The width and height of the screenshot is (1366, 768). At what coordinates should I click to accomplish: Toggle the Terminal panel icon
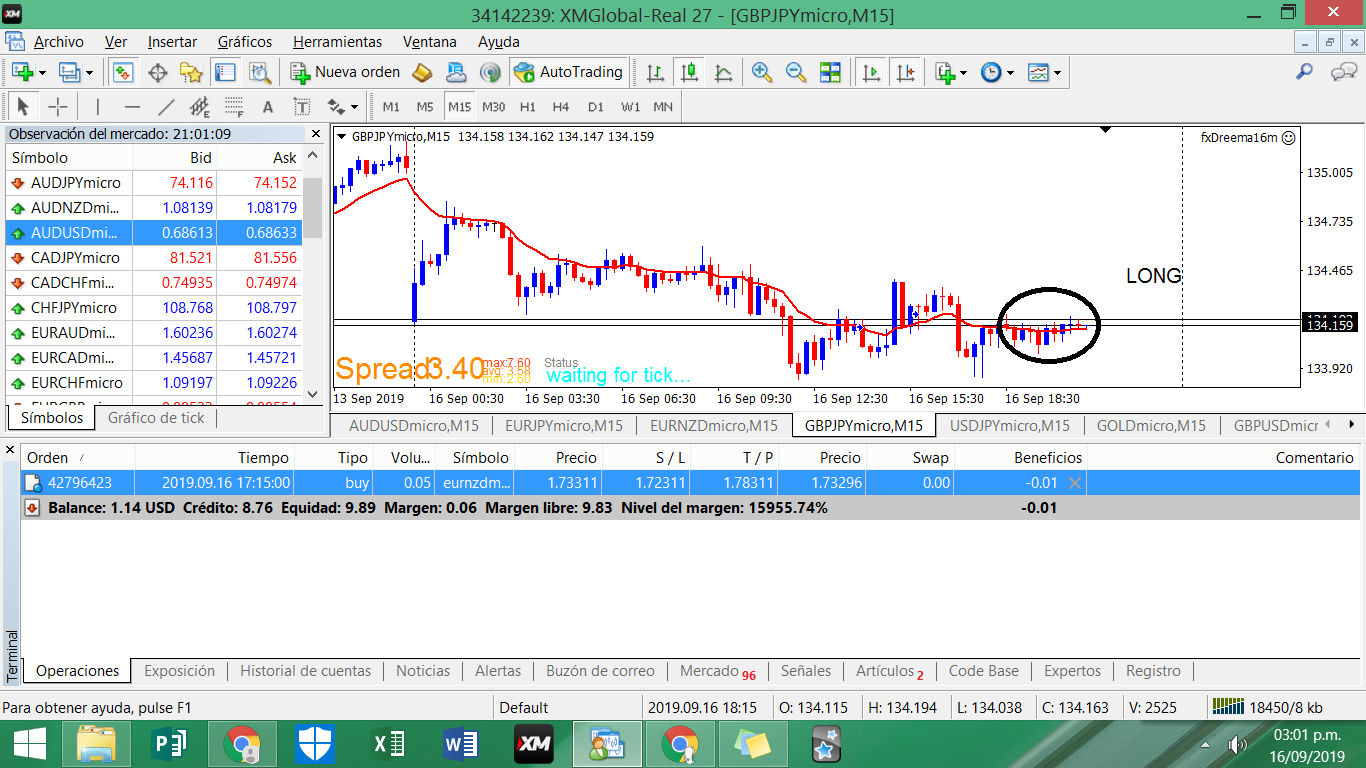point(225,72)
